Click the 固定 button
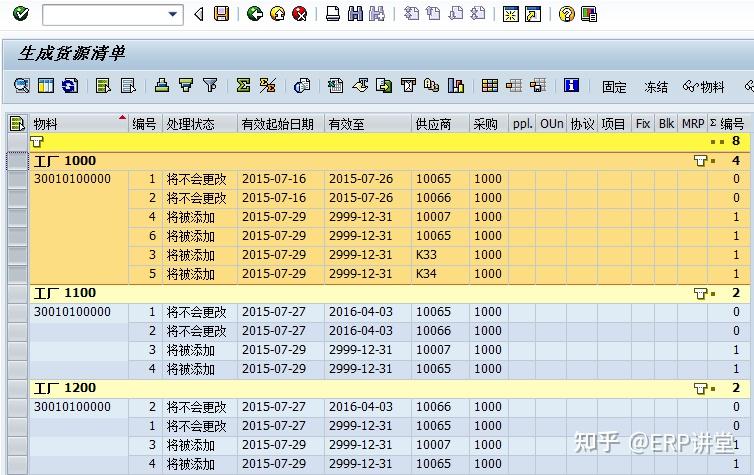Image resolution: width=754 pixels, height=475 pixels. click(614, 87)
